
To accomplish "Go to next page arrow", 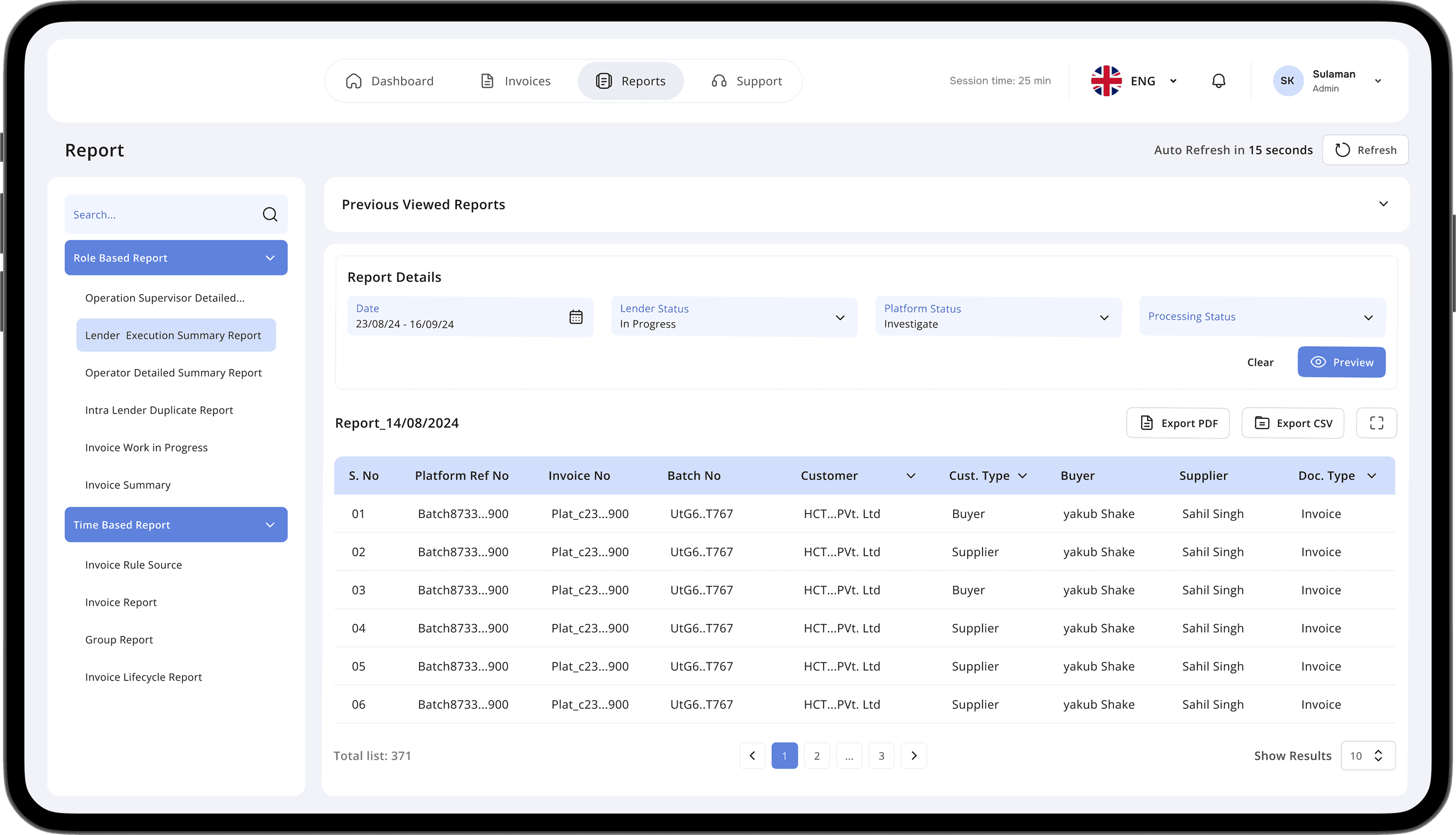I will pyautogui.click(x=914, y=756).
